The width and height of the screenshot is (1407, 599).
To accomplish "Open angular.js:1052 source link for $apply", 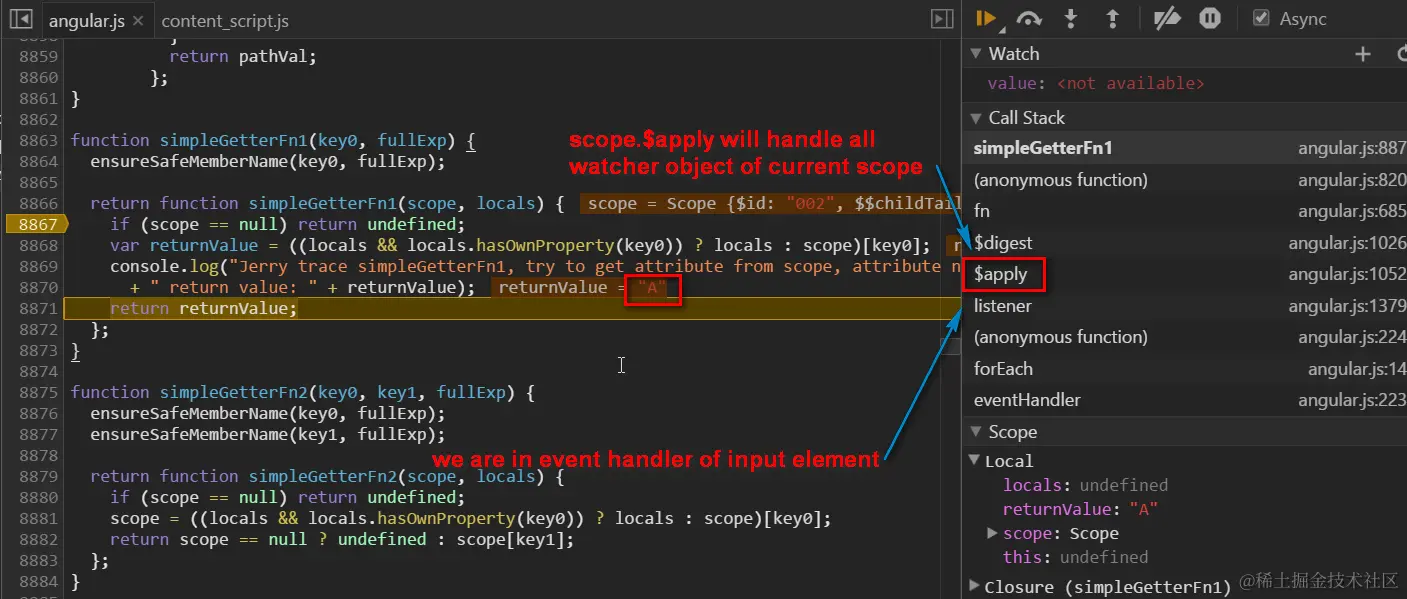I will pos(1347,274).
